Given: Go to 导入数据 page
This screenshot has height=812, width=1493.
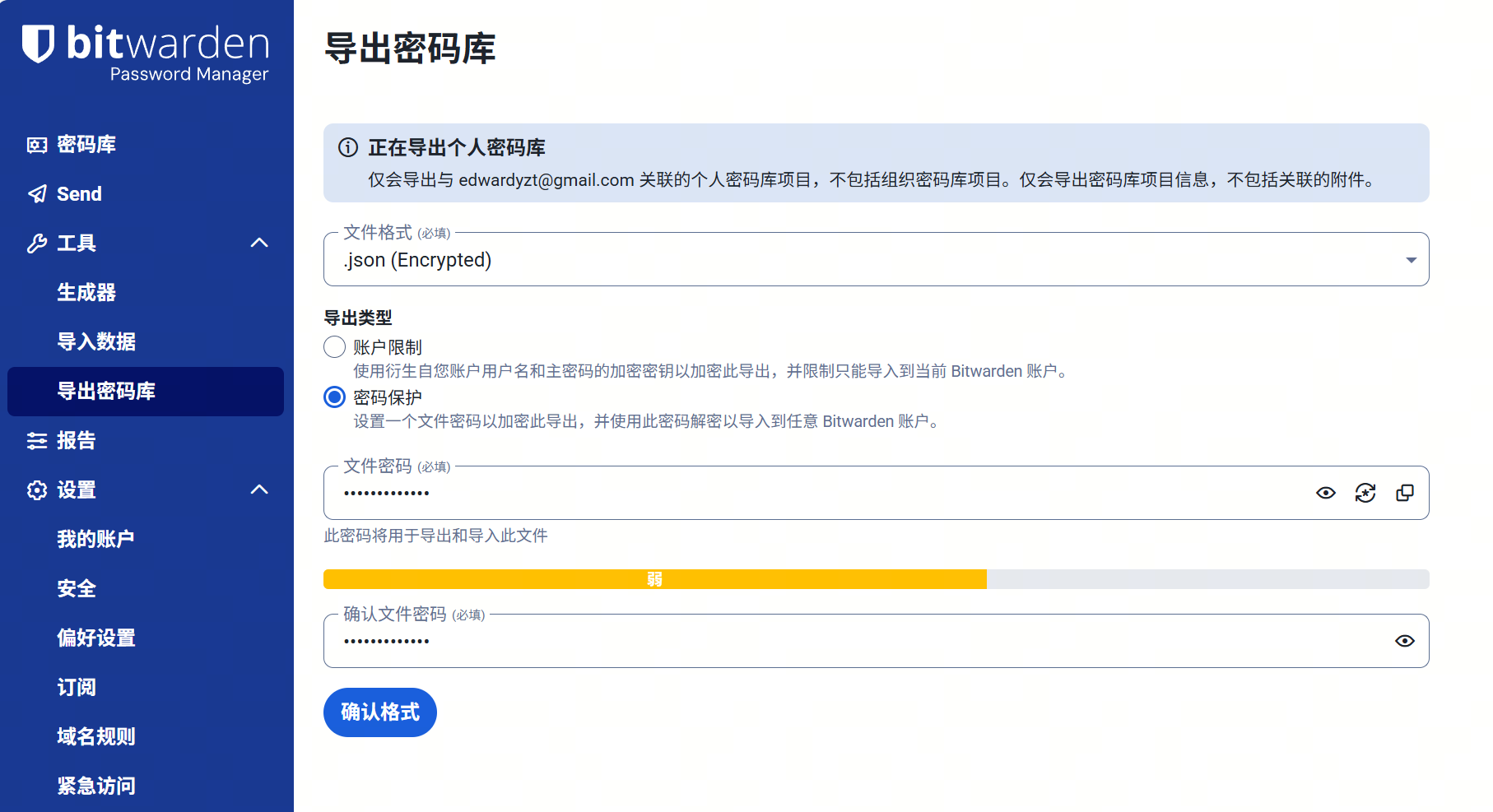Looking at the screenshot, I should click(96, 342).
